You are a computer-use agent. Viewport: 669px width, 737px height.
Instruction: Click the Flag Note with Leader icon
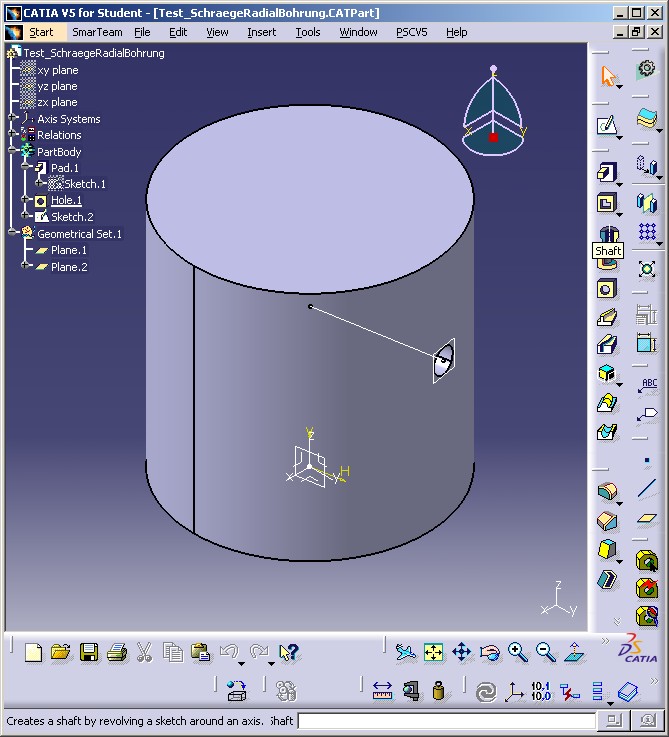pyautogui.click(x=647, y=415)
